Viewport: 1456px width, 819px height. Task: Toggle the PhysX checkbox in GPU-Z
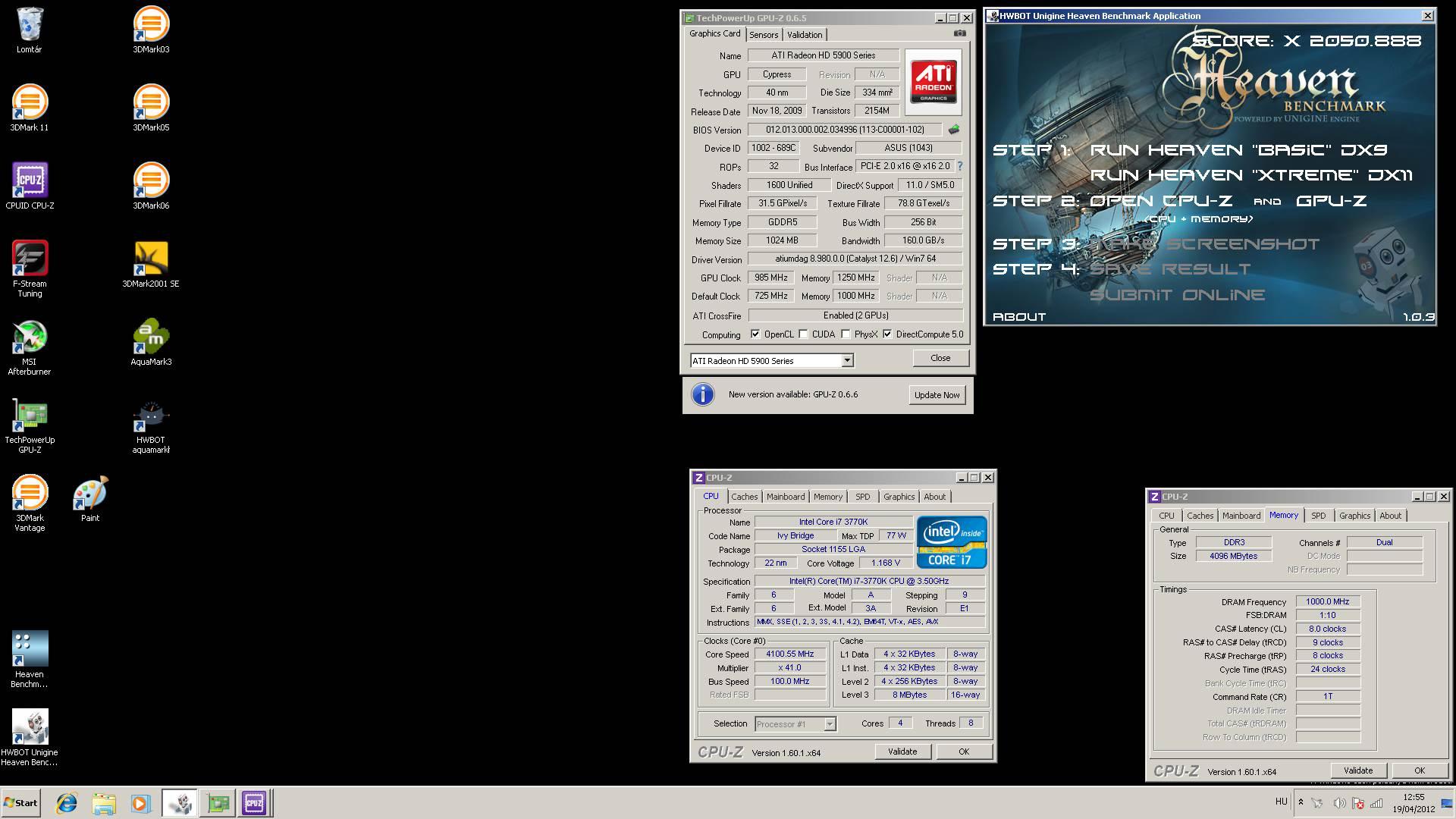coord(846,334)
